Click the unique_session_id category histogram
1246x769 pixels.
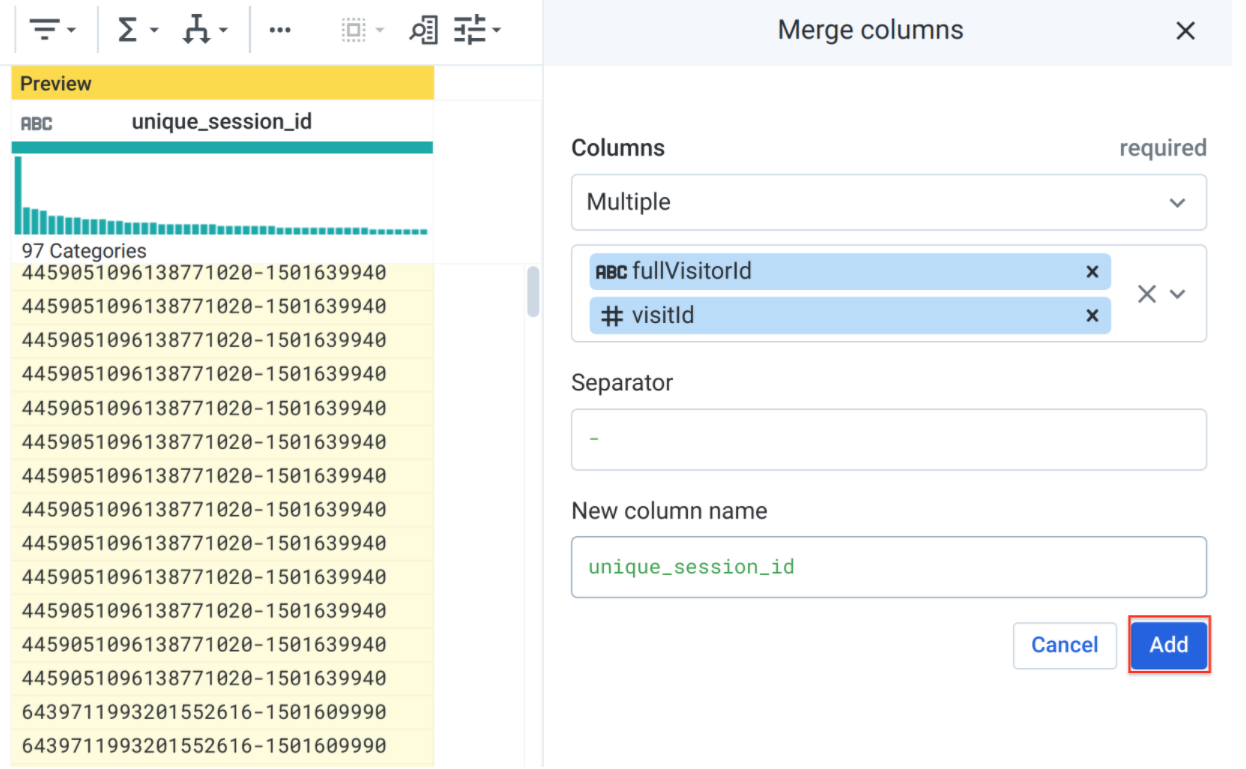[222, 195]
